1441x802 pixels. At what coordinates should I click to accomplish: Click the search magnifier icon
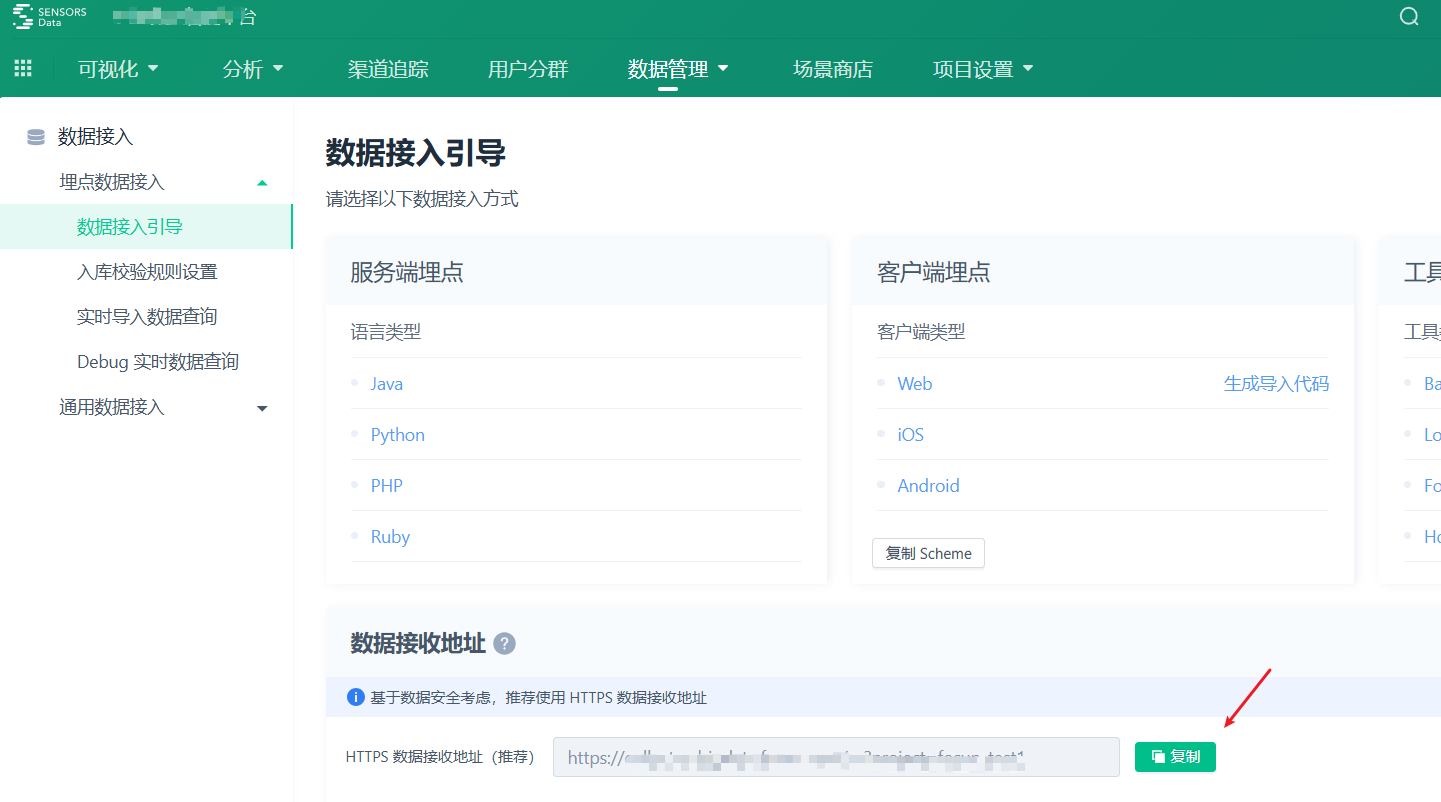[x=1409, y=17]
